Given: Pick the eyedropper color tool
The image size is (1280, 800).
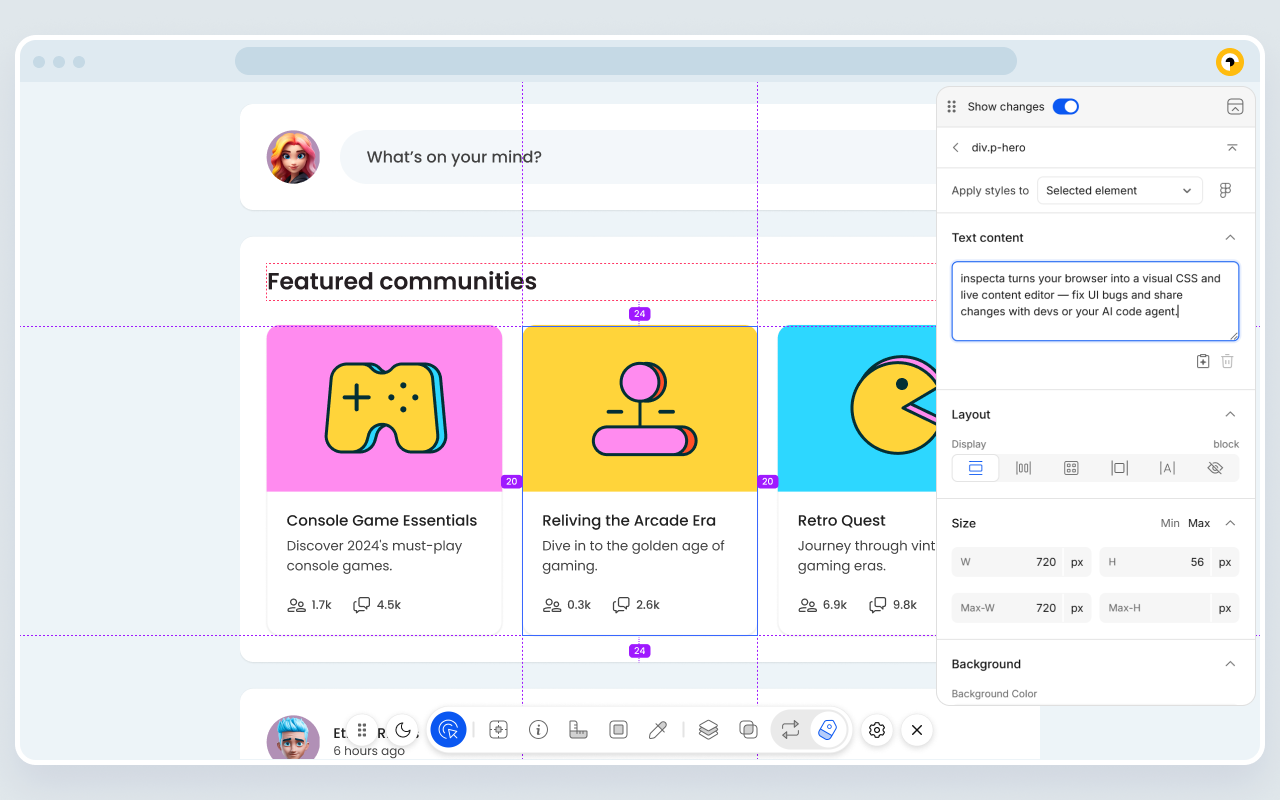Looking at the screenshot, I should tap(657, 730).
